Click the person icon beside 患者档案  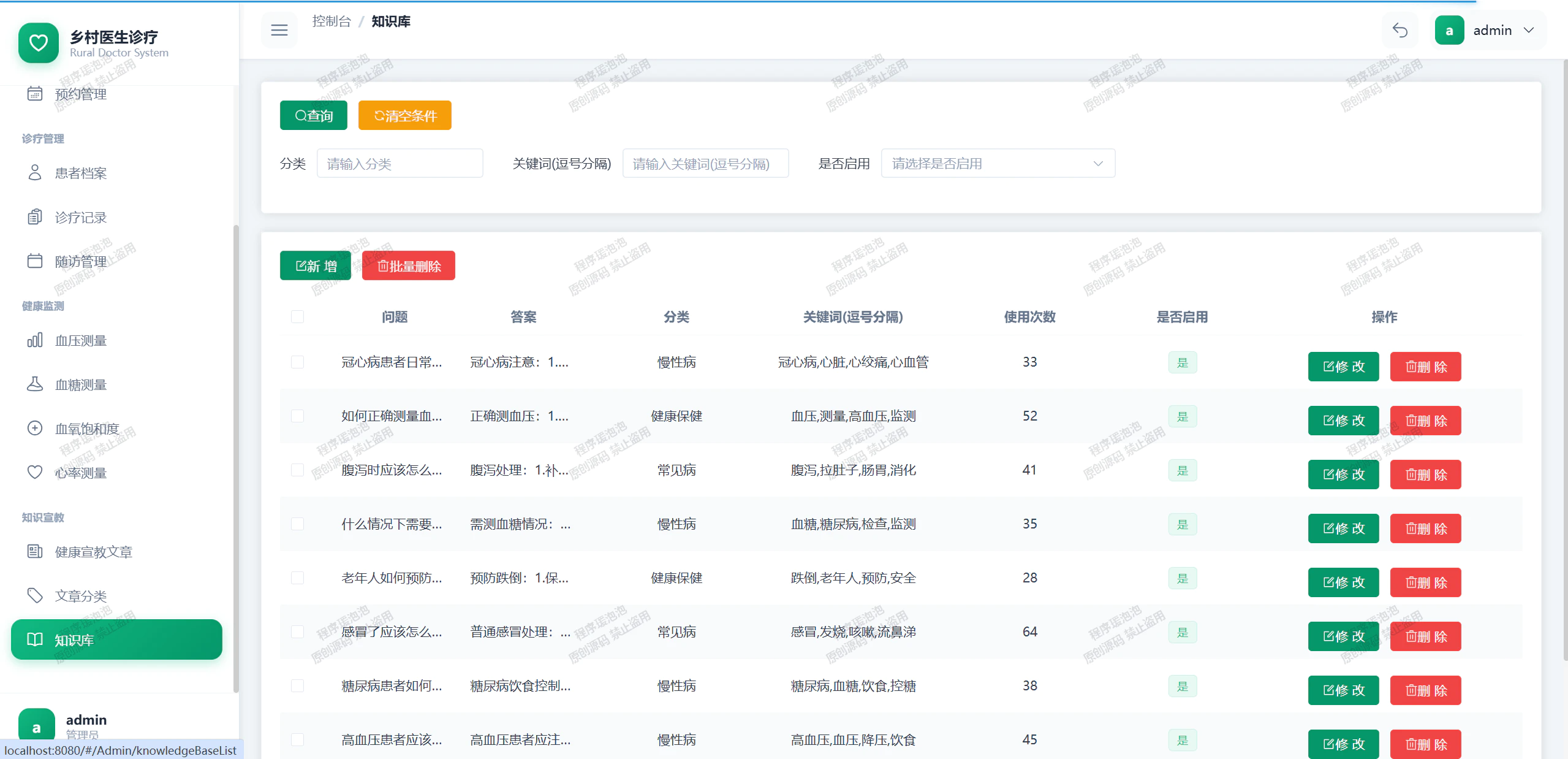pos(35,173)
